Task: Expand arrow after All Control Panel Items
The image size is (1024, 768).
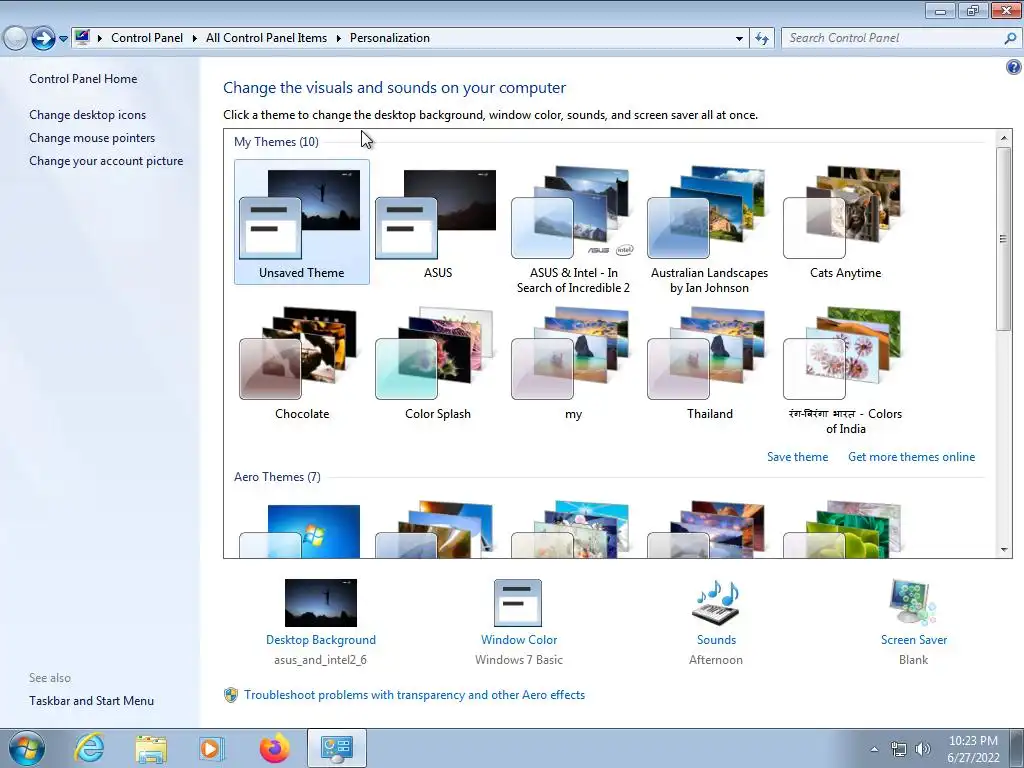Action: point(338,38)
